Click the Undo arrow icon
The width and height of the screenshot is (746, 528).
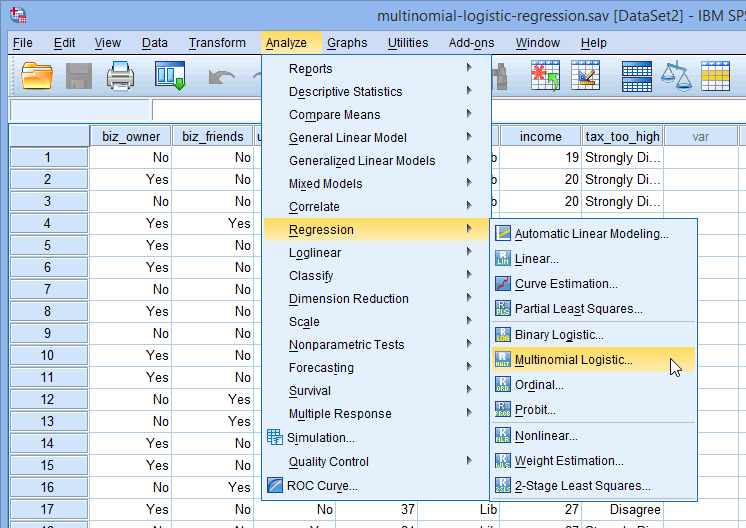coord(222,76)
